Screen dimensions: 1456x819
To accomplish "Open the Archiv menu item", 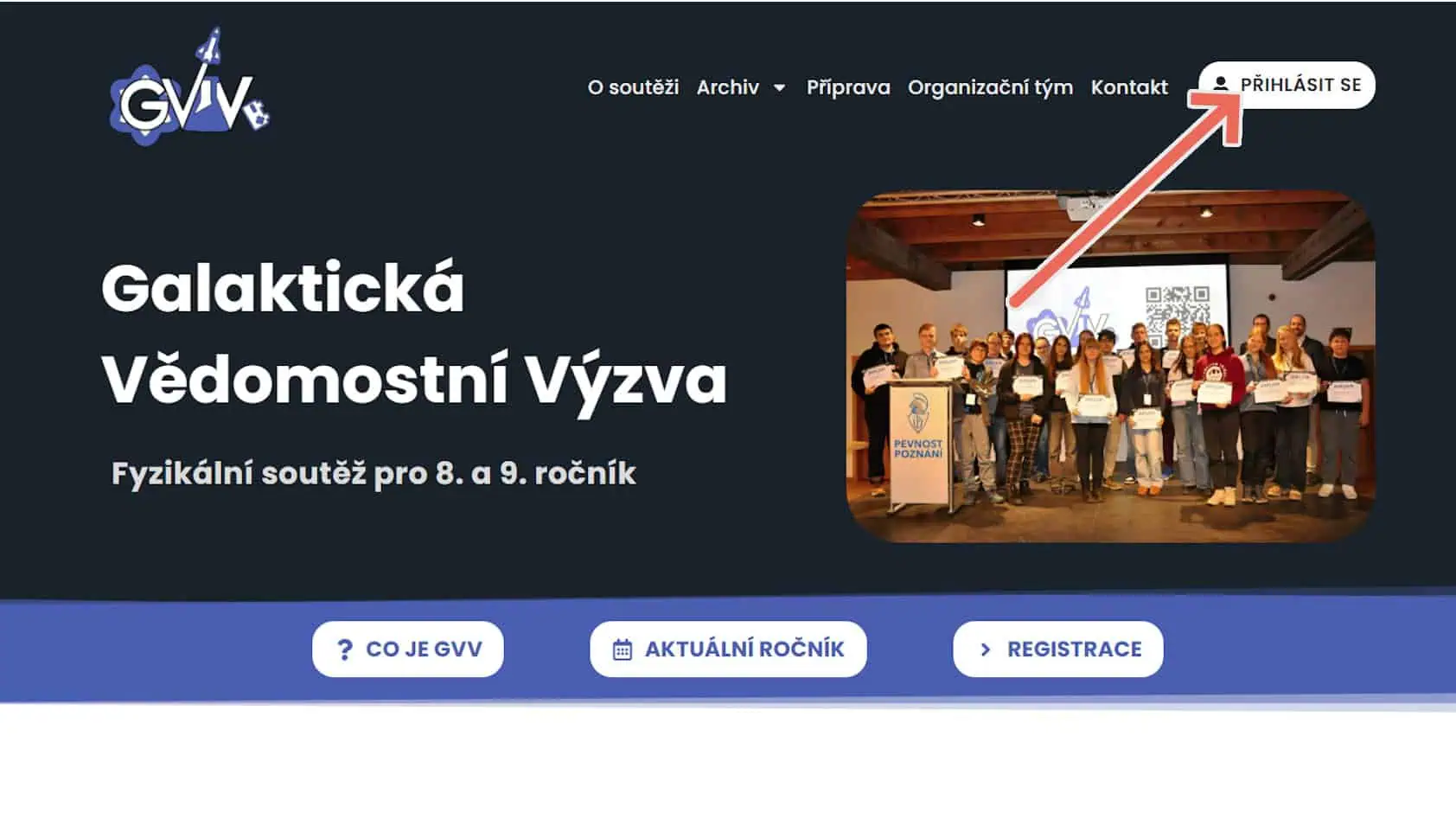I will pos(728,87).
